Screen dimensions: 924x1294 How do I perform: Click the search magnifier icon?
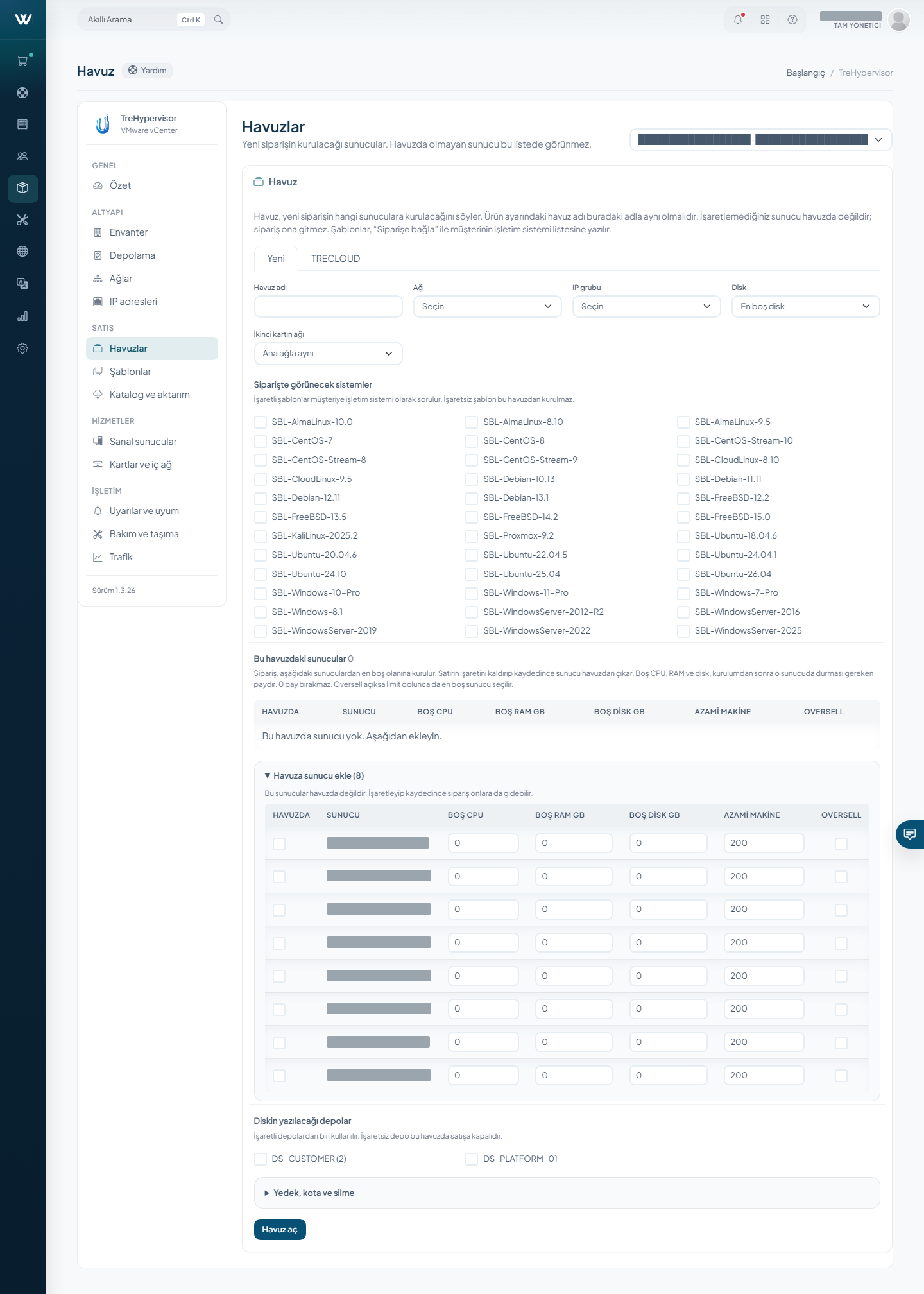[x=218, y=19]
